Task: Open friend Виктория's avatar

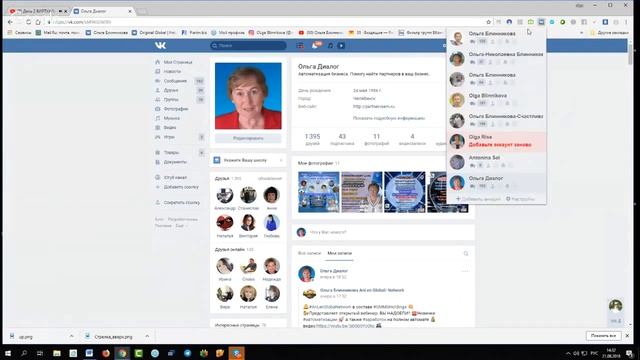Action: tap(248, 223)
